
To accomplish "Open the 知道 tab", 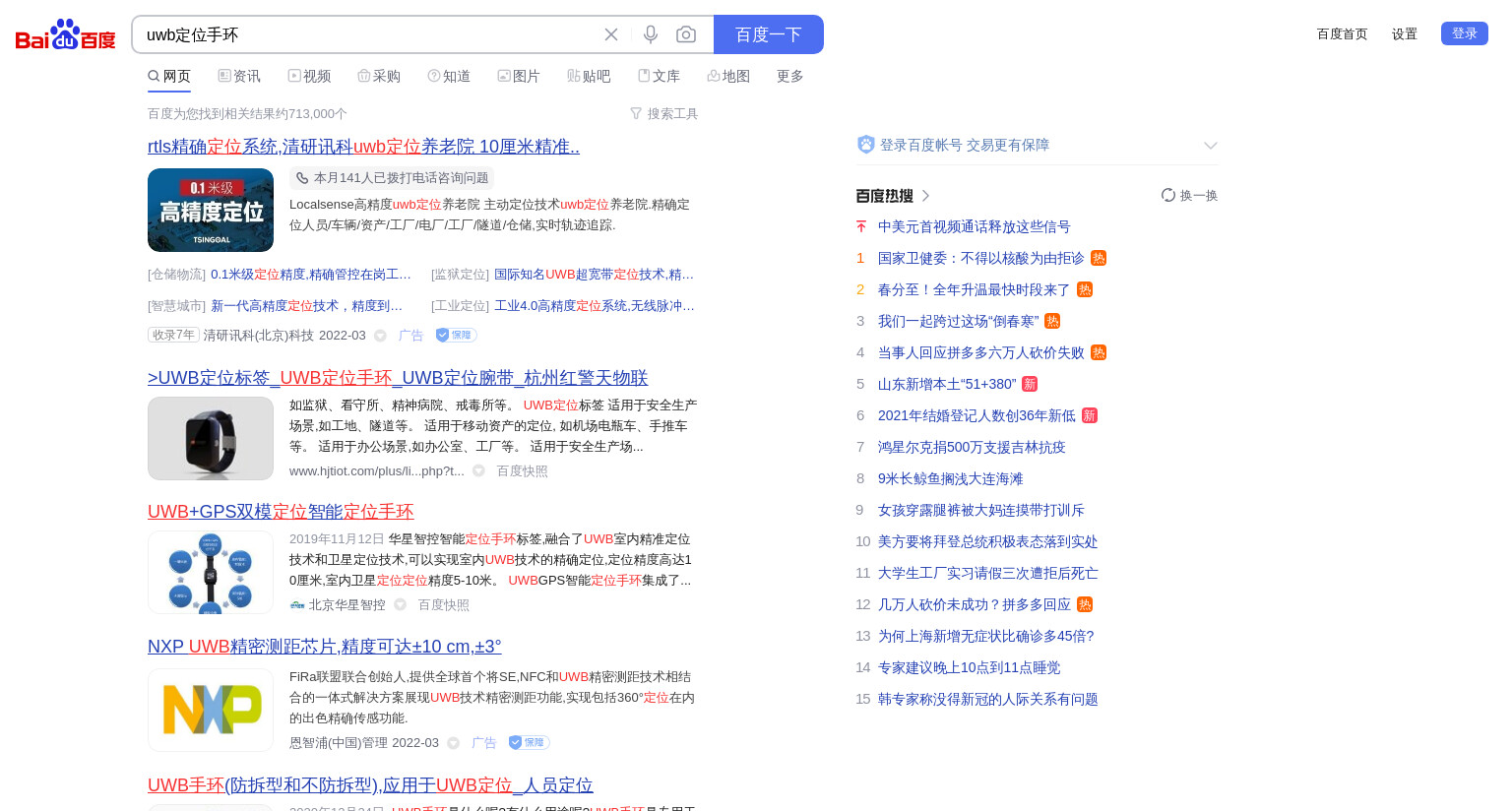I will (x=449, y=76).
